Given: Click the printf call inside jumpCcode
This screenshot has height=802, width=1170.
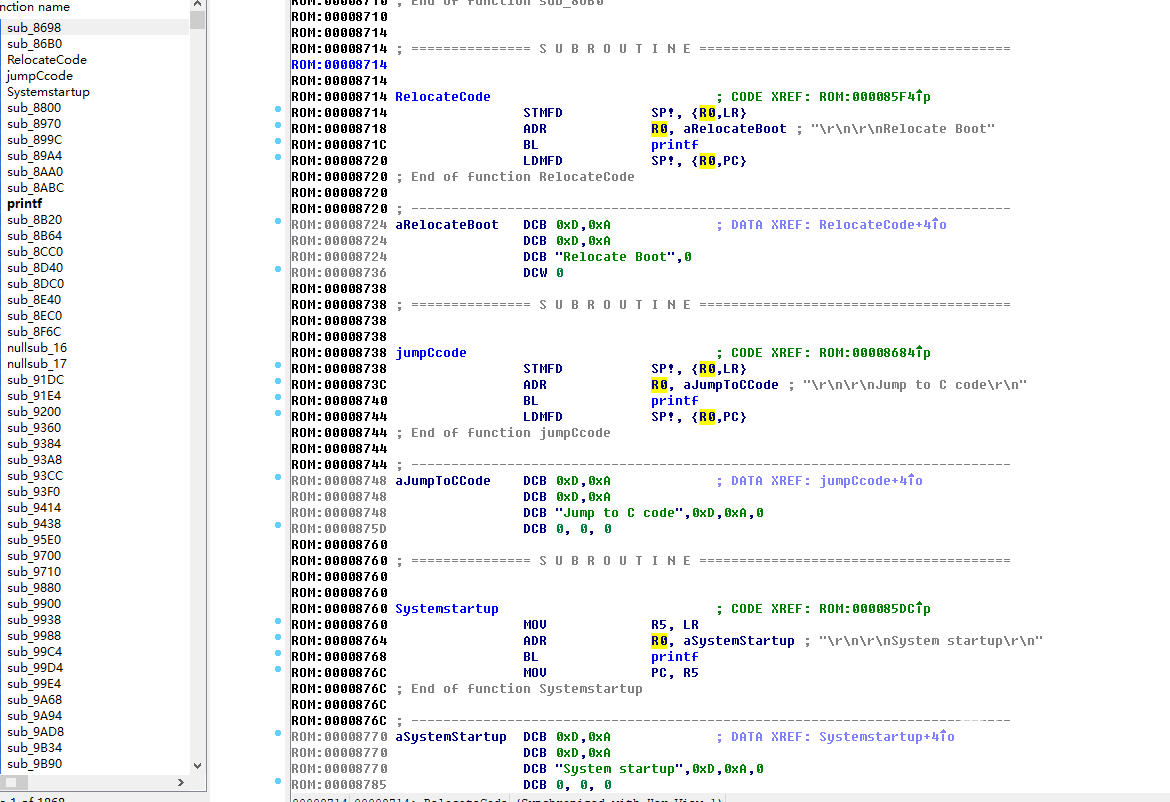Looking at the screenshot, I should tap(674, 400).
